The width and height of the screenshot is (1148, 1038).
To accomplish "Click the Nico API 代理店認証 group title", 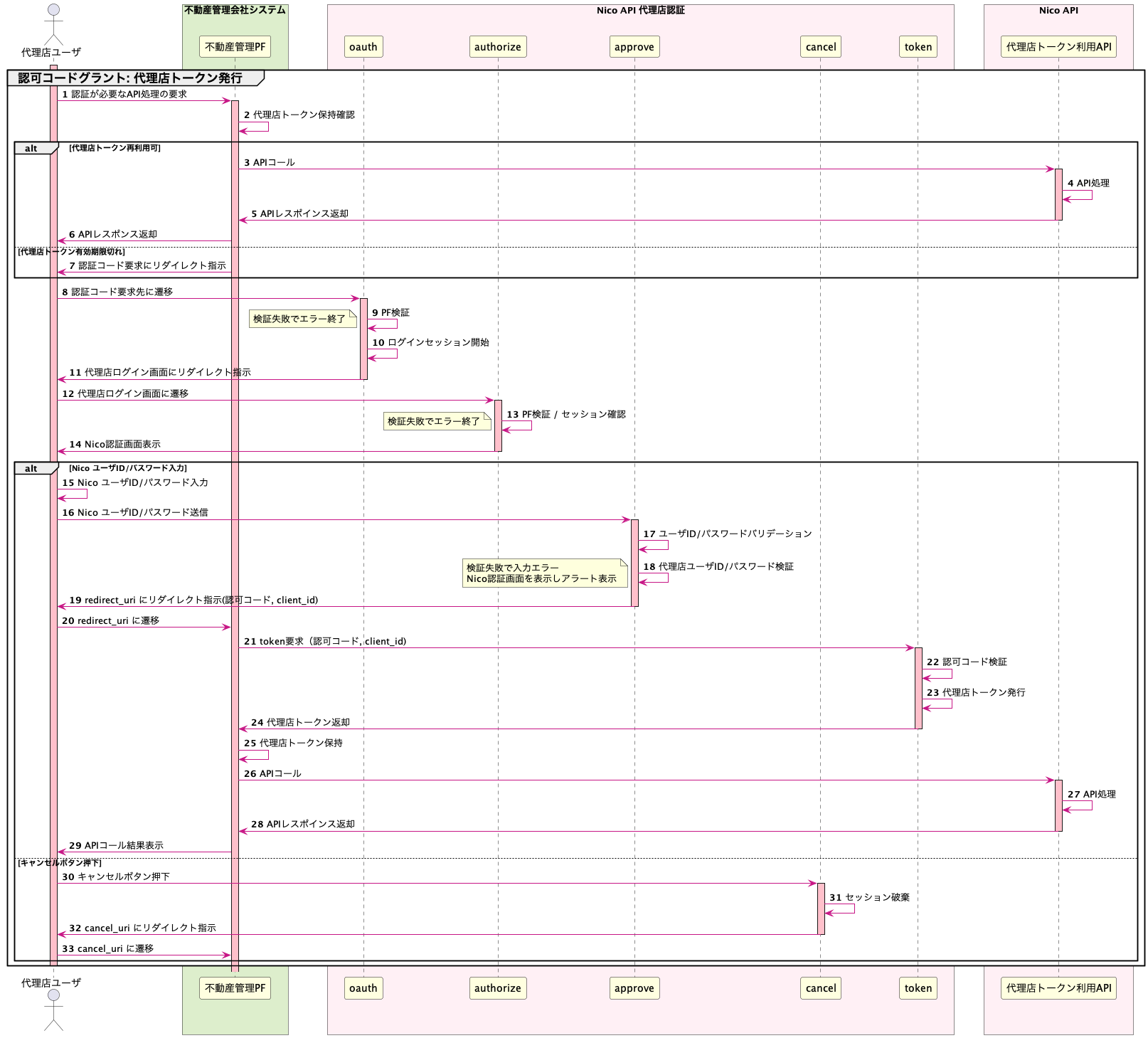I will [640, 10].
